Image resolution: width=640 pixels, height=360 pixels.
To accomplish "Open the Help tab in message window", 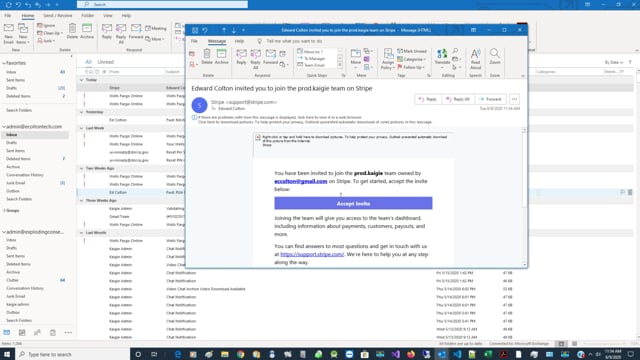I will [239, 41].
